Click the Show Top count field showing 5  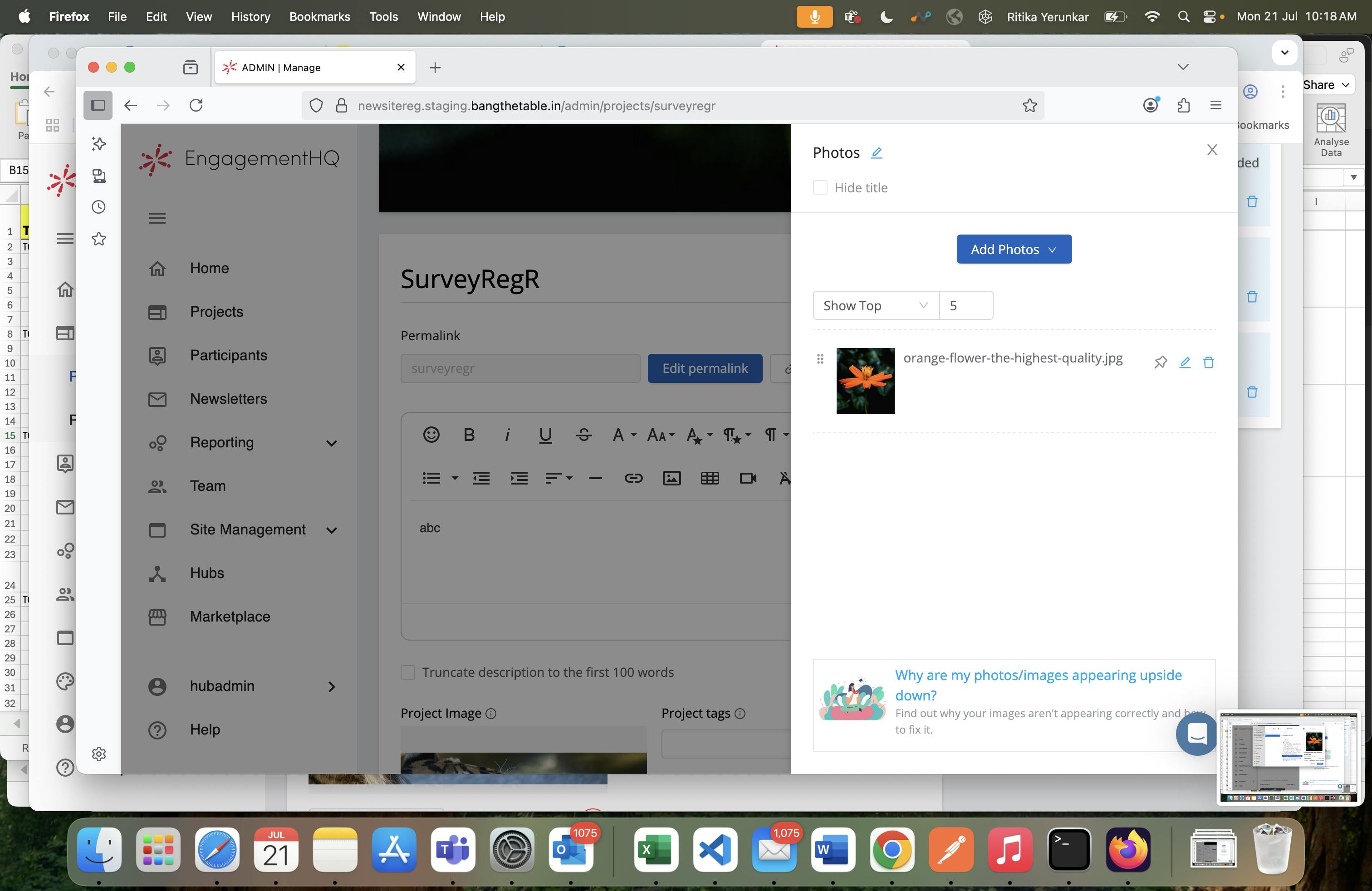966,305
